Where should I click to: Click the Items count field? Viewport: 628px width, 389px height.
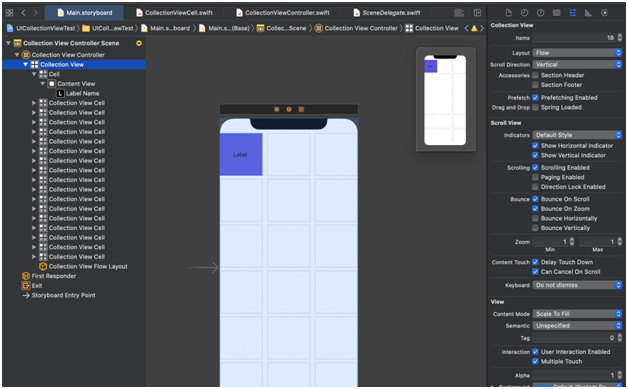tap(574, 38)
